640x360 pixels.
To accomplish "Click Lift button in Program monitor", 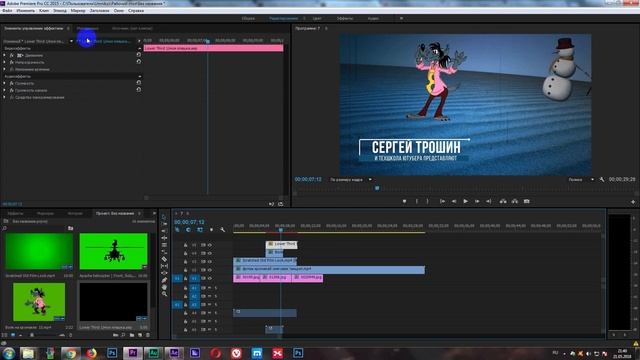I will tap(503, 201).
